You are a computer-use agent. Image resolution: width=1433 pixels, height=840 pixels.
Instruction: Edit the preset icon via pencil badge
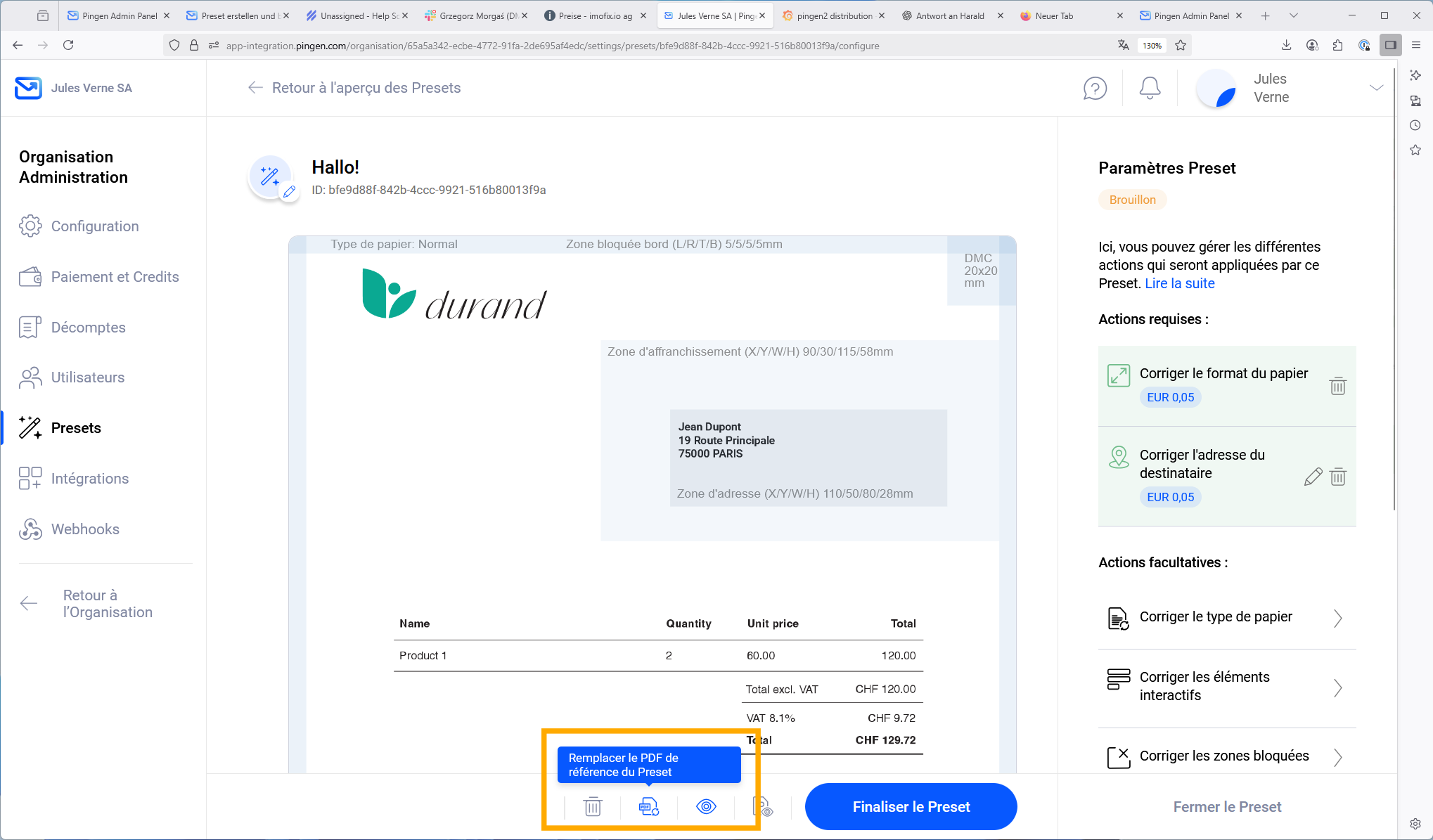tap(289, 192)
